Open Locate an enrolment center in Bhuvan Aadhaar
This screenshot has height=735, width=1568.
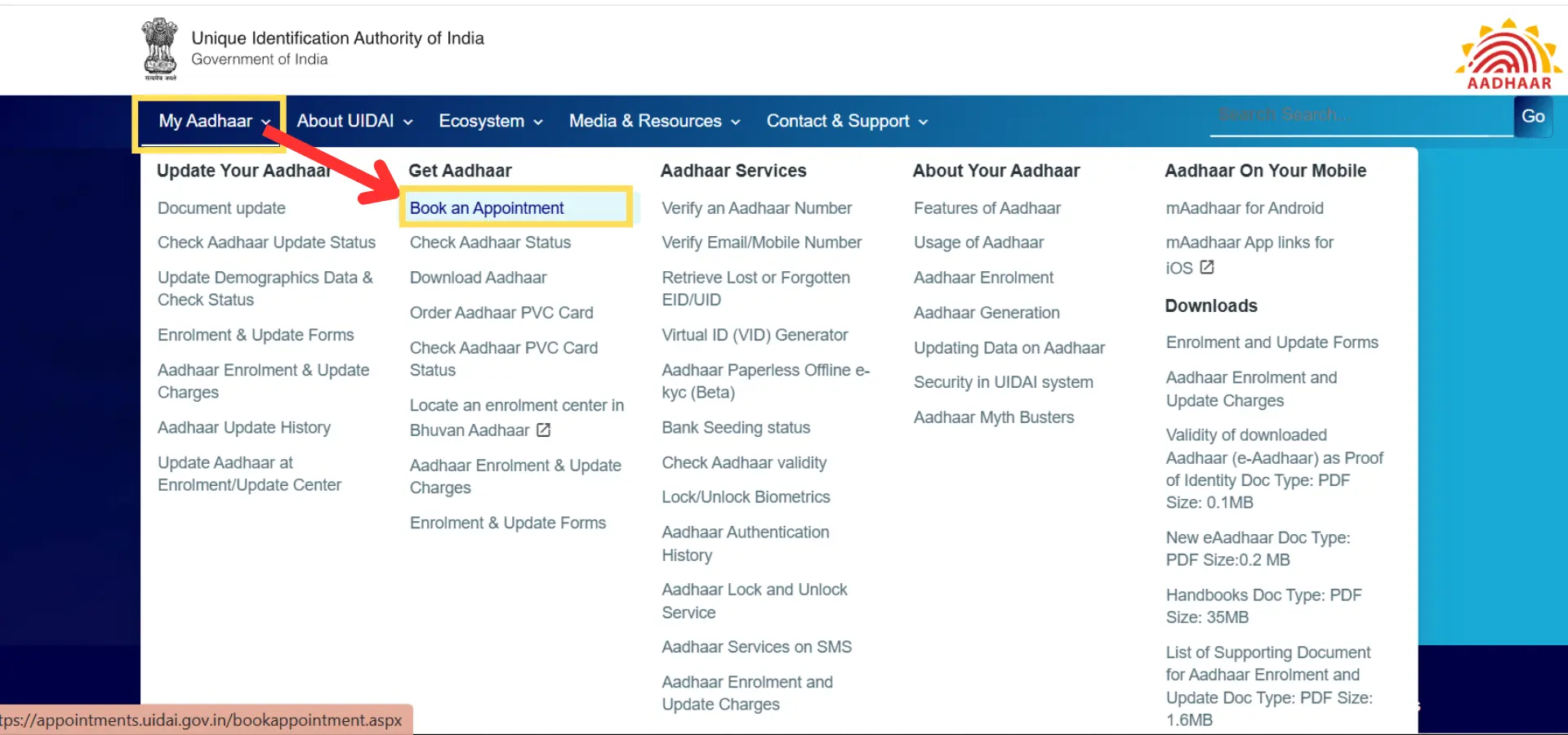click(x=517, y=417)
